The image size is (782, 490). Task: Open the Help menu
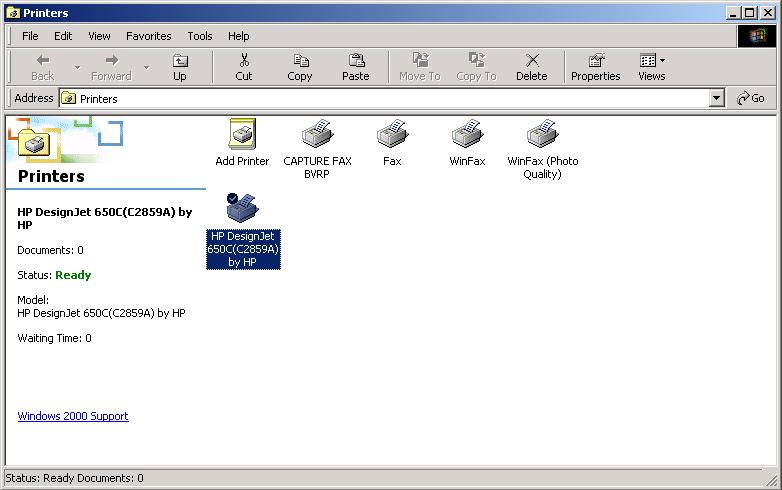coord(239,36)
